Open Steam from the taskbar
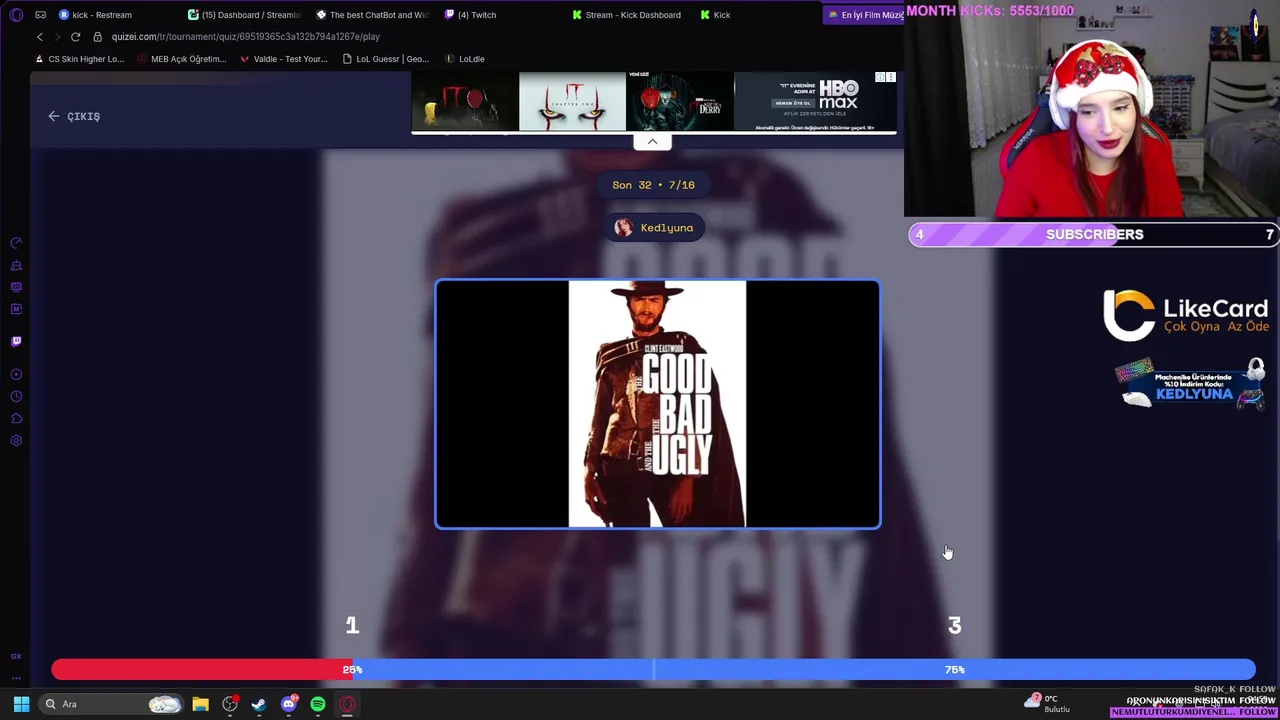Image resolution: width=1280 pixels, height=720 pixels. (x=259, y=704)
